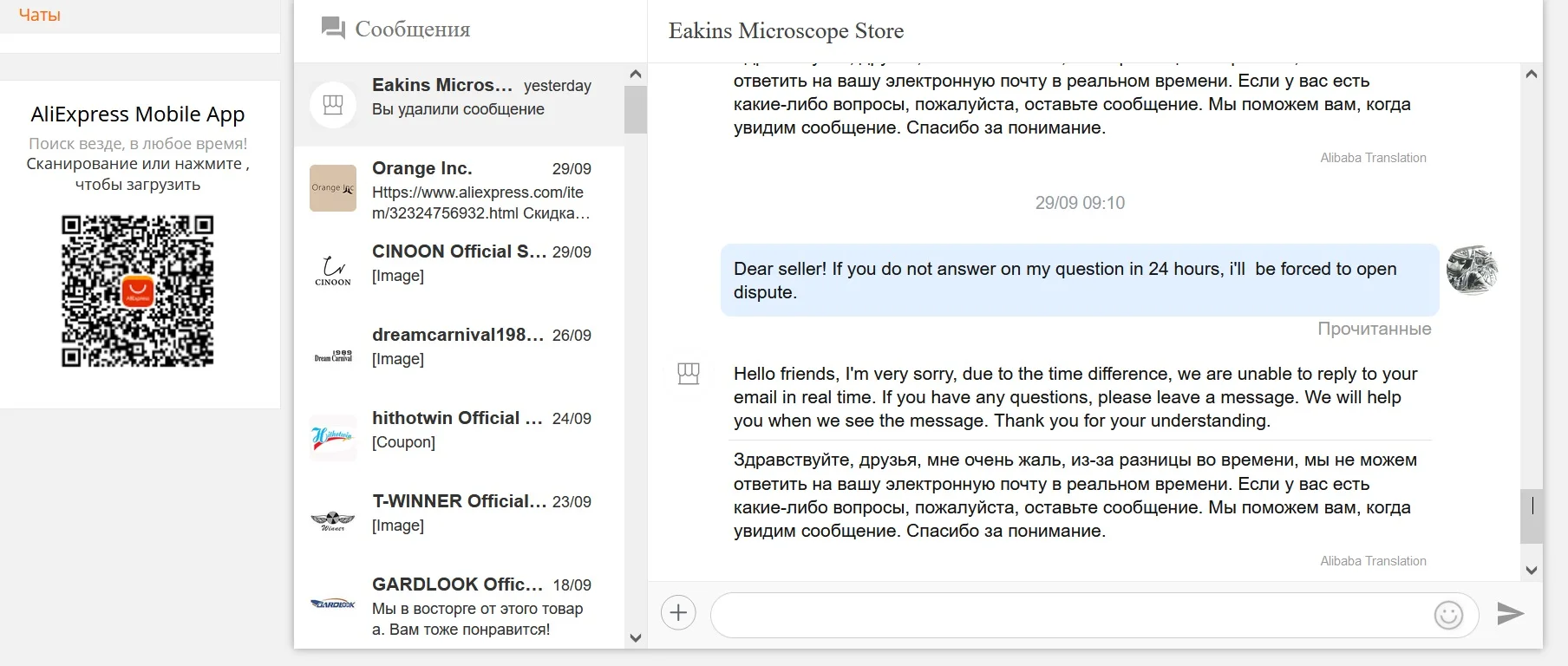Screen dimensions: 1568x666
Task: Click the AliExpress app QR code
Action: click(138, 291)
